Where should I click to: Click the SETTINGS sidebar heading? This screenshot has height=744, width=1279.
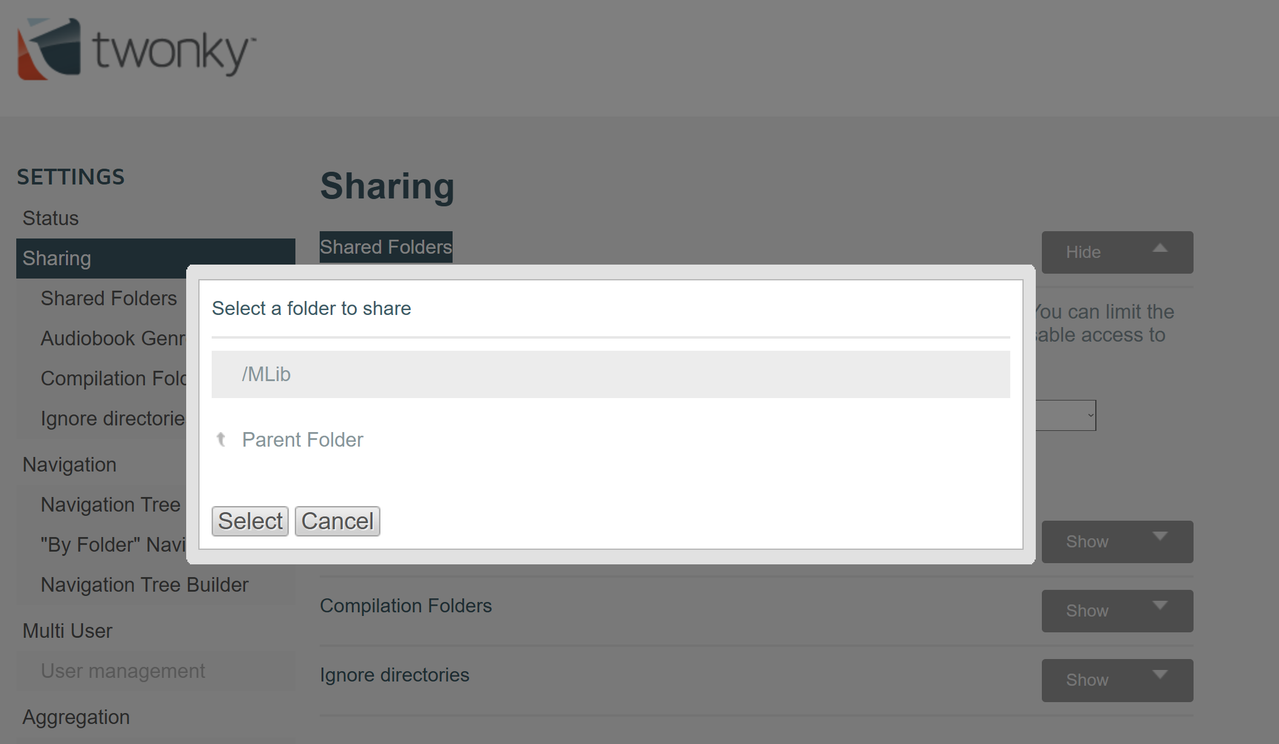[71, 177]
